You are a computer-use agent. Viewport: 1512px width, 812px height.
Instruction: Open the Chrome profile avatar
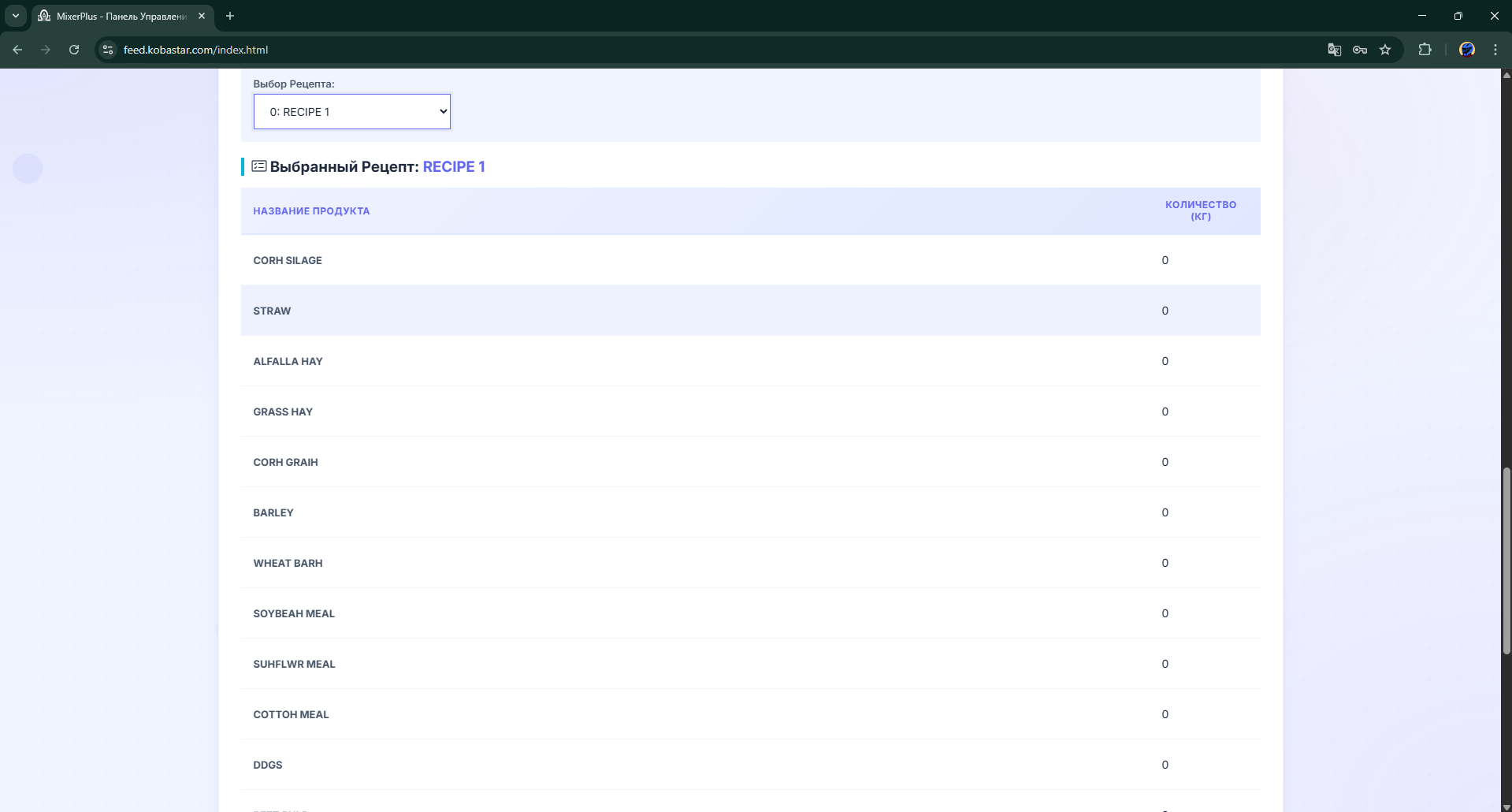1466,50
